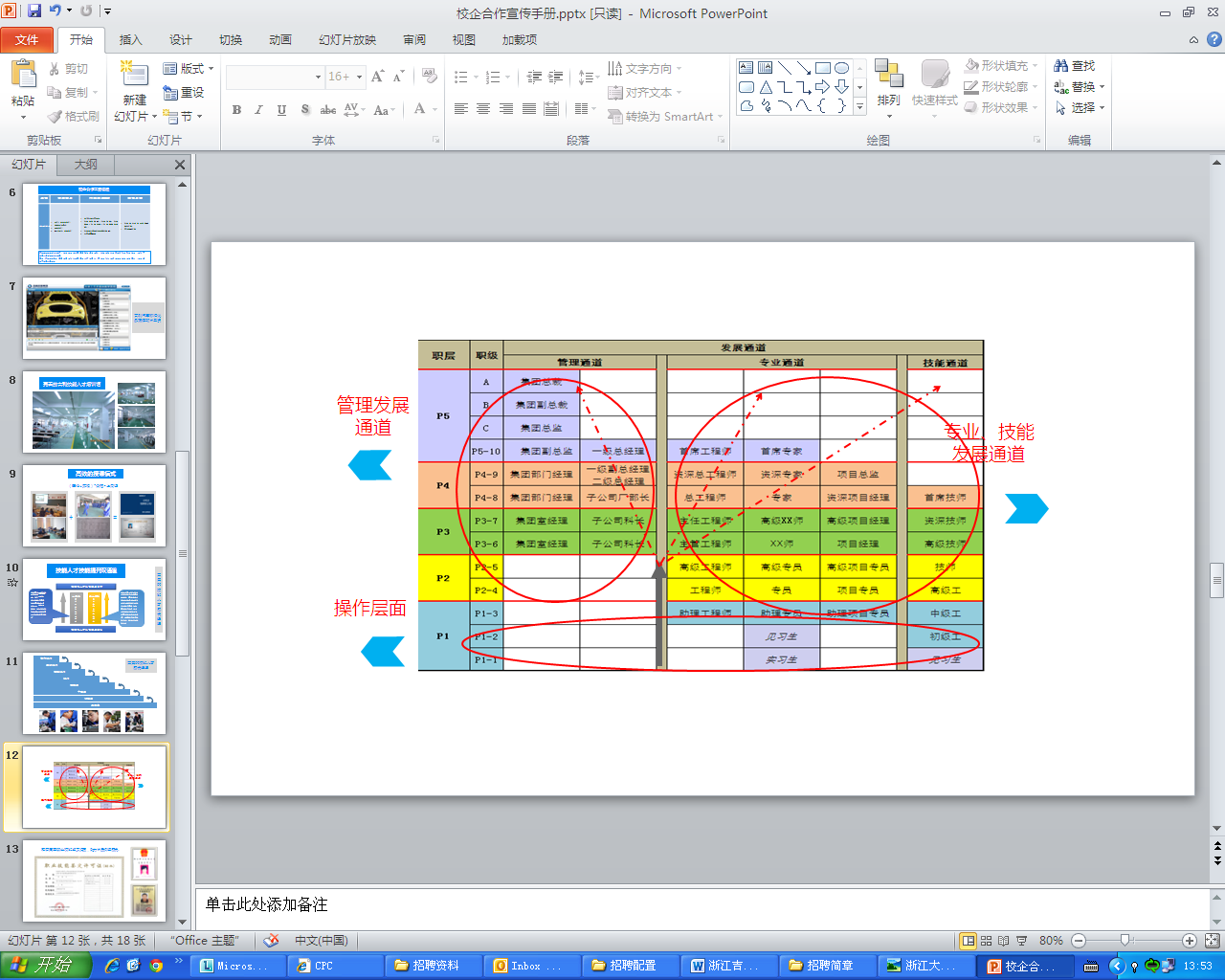Select the rectangle shape in the shapes gallery

[x=822, y=68]
